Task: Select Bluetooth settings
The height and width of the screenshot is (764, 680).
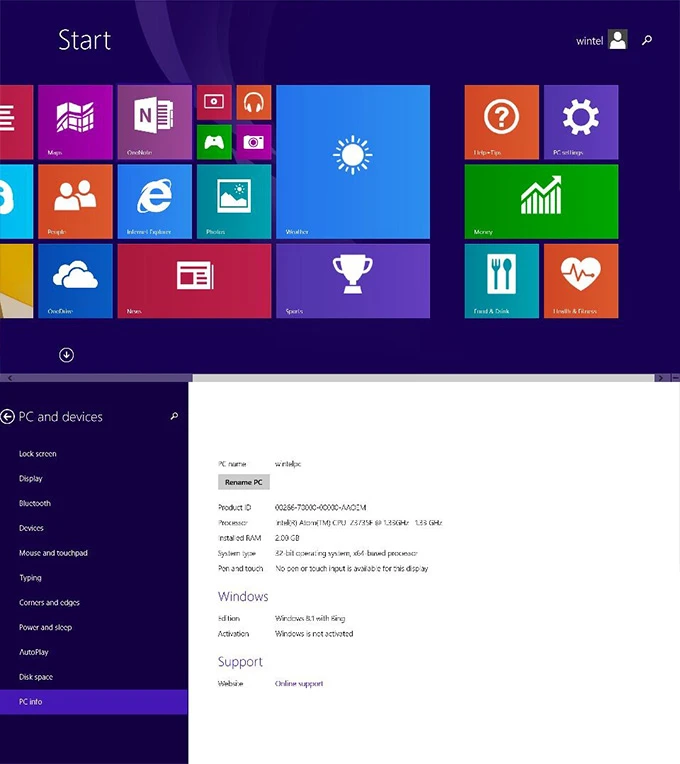Action: coord(94,503)
